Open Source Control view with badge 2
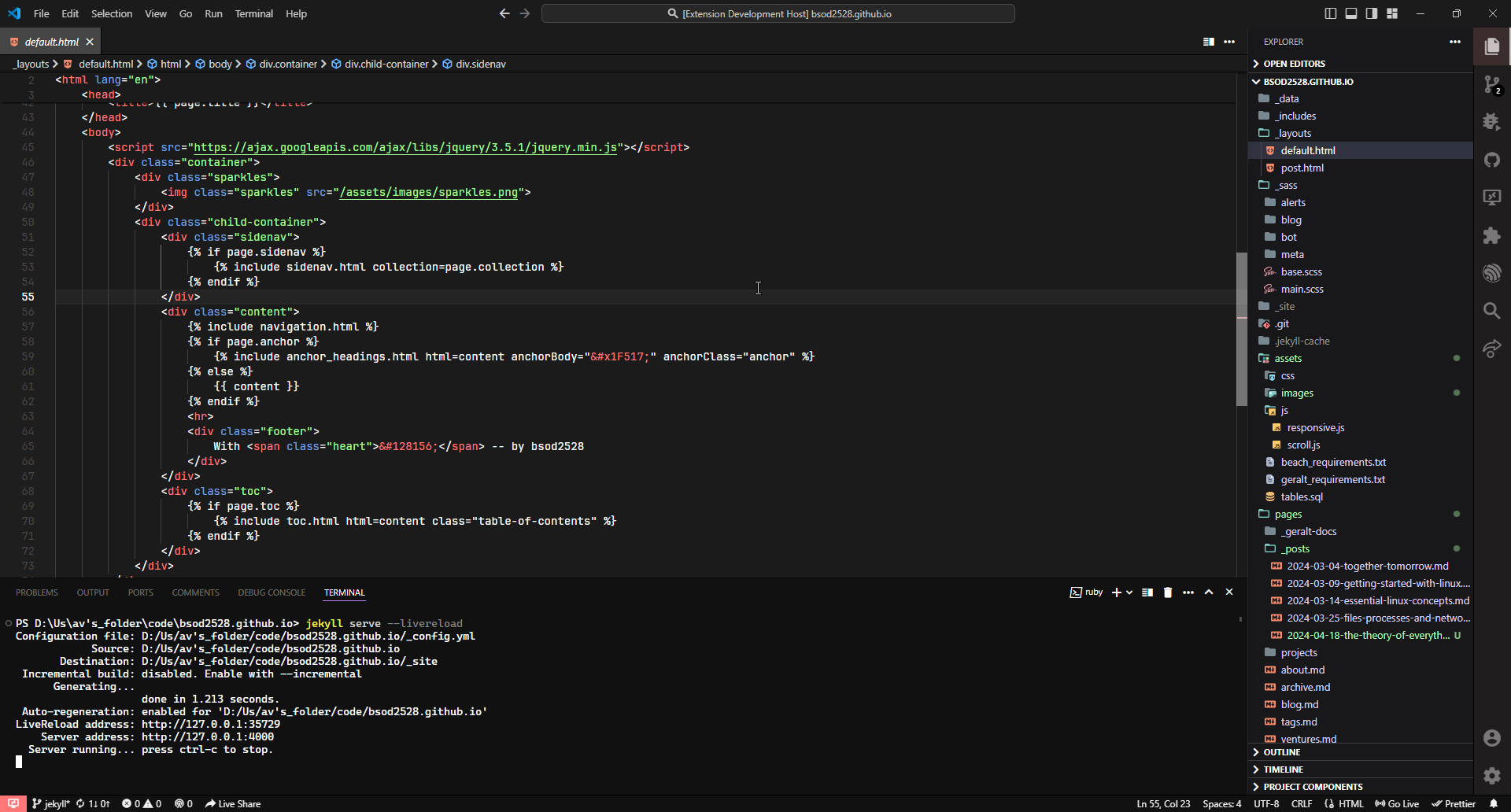The width and height of the screenshot is (1511, 812). tap(1491, 84)
